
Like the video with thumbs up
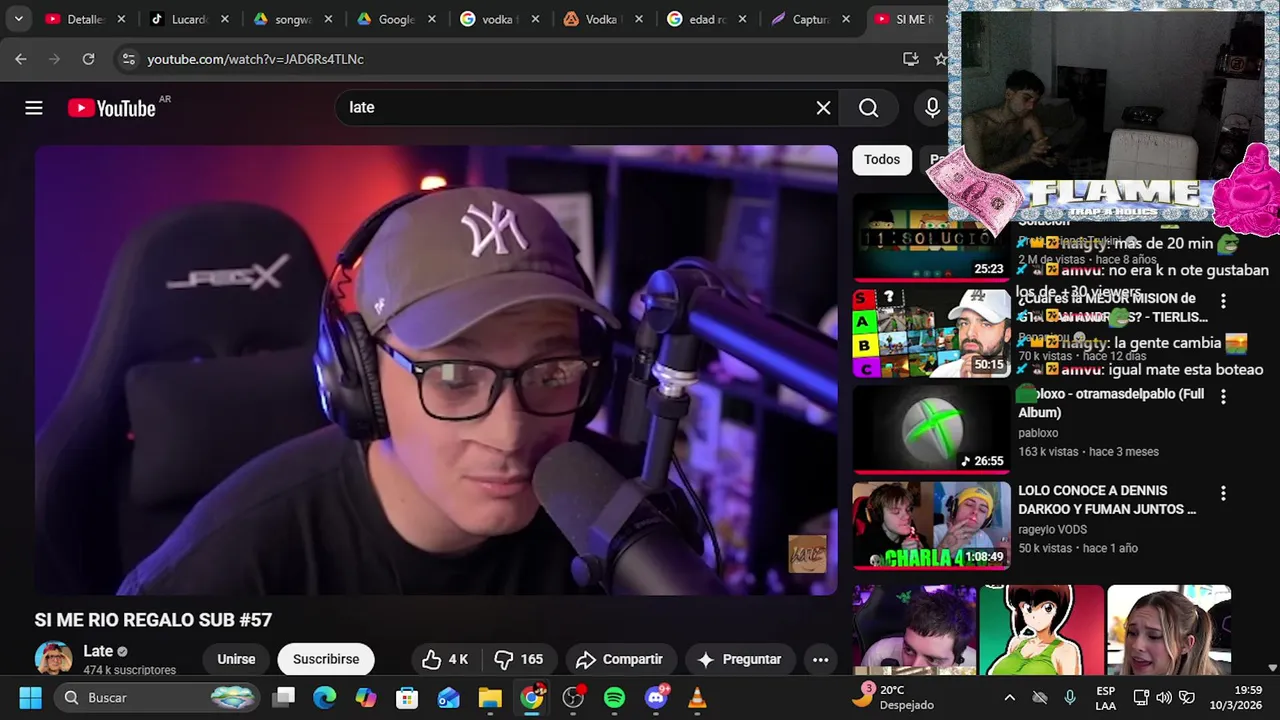pos(445,659)
